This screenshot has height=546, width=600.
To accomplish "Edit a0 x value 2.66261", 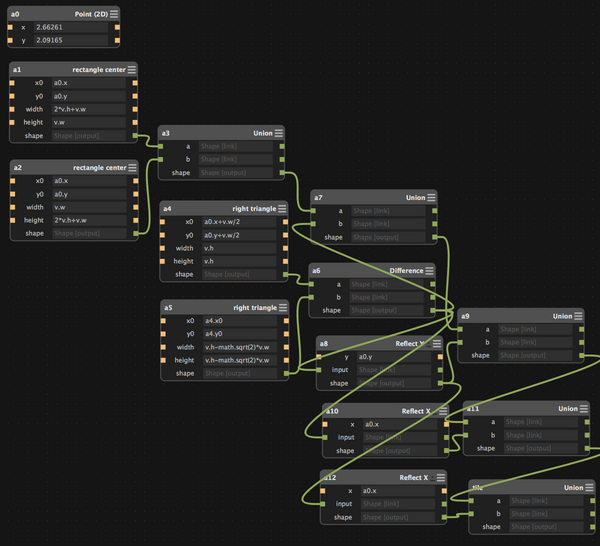I will pos(71,27).
